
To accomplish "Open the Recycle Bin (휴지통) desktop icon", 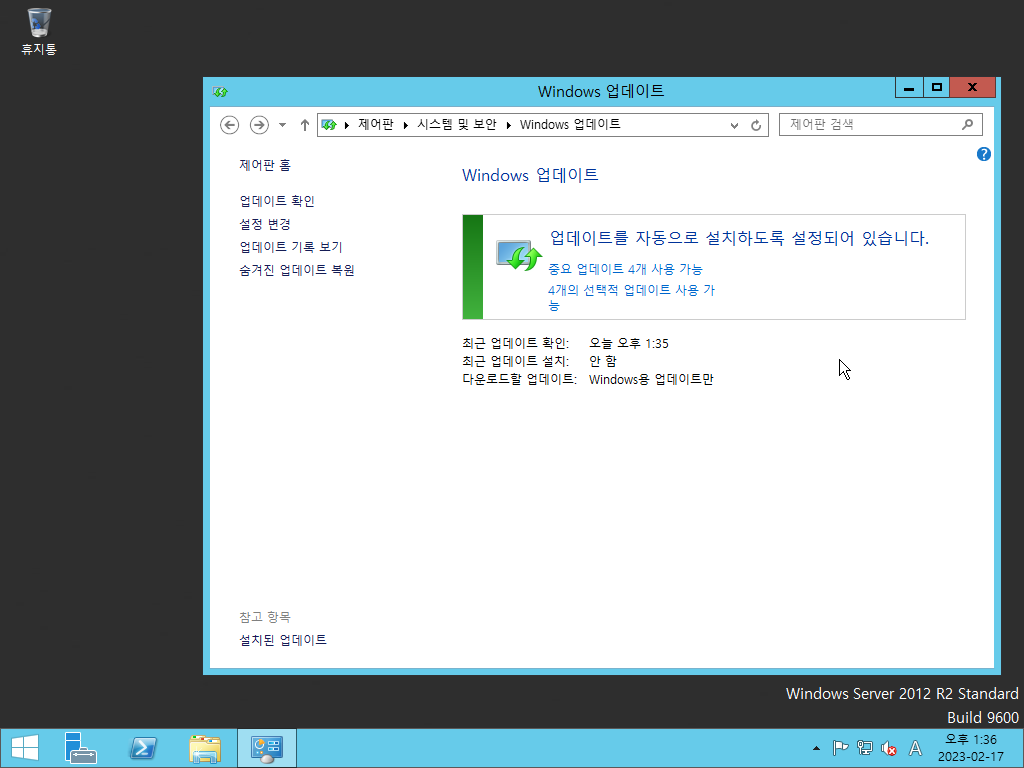I will pos(39,31).
